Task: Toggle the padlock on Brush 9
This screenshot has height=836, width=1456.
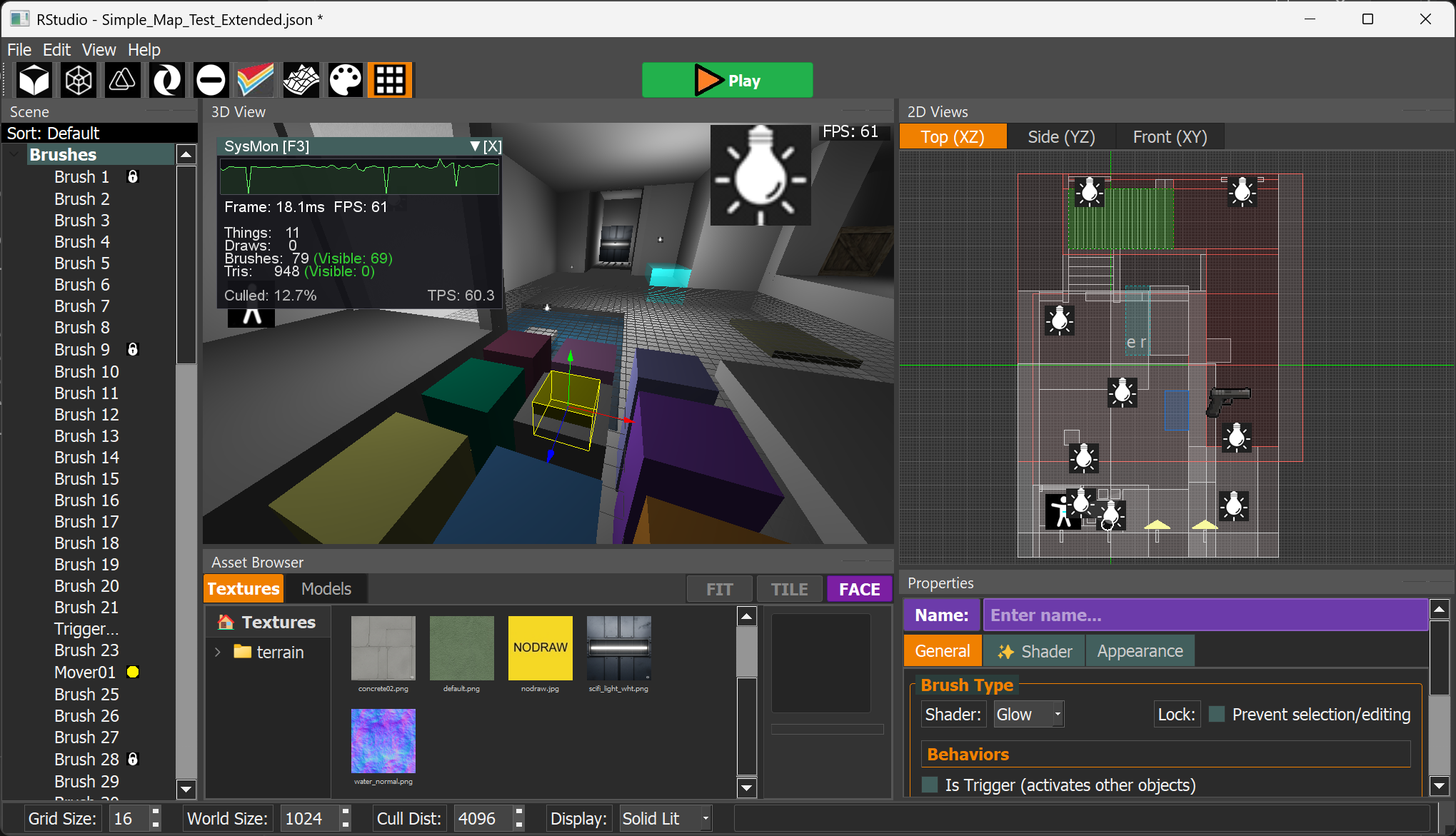Action: (x=133, y=349)
